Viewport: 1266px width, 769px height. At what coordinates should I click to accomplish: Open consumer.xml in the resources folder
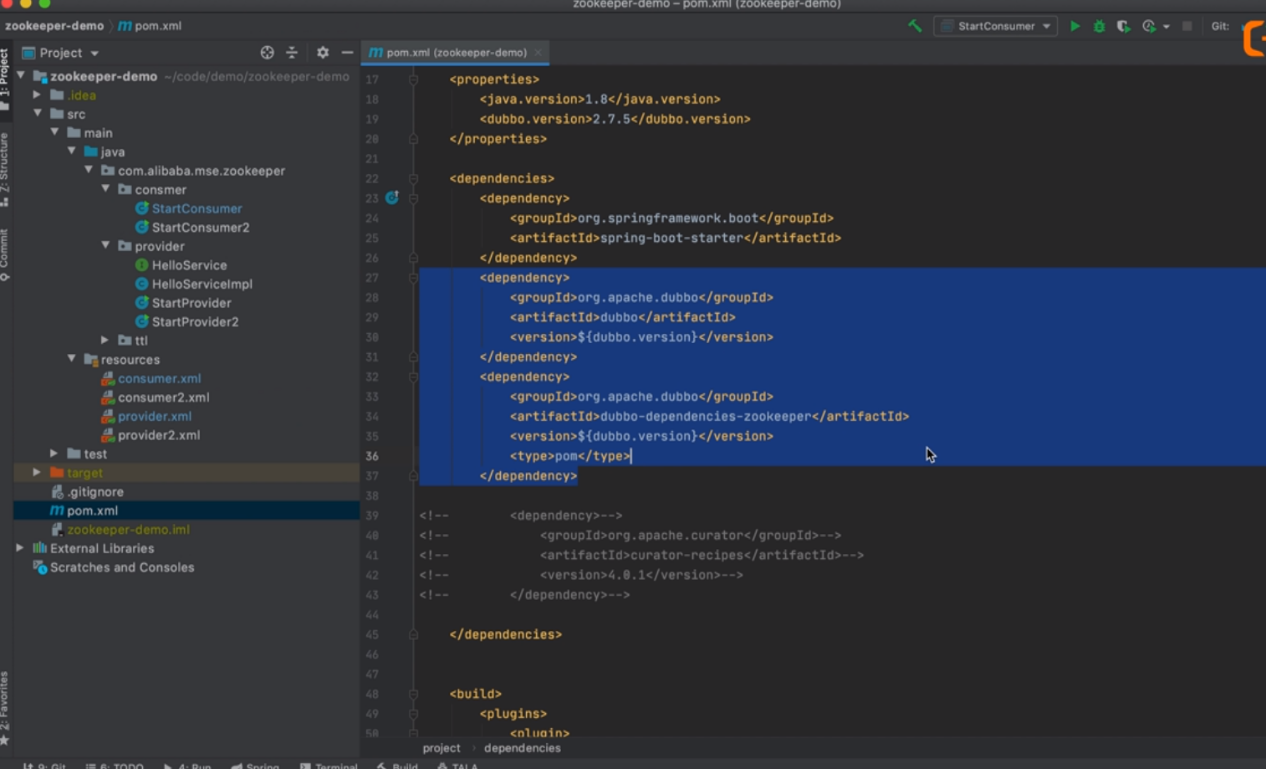point(159,379)
